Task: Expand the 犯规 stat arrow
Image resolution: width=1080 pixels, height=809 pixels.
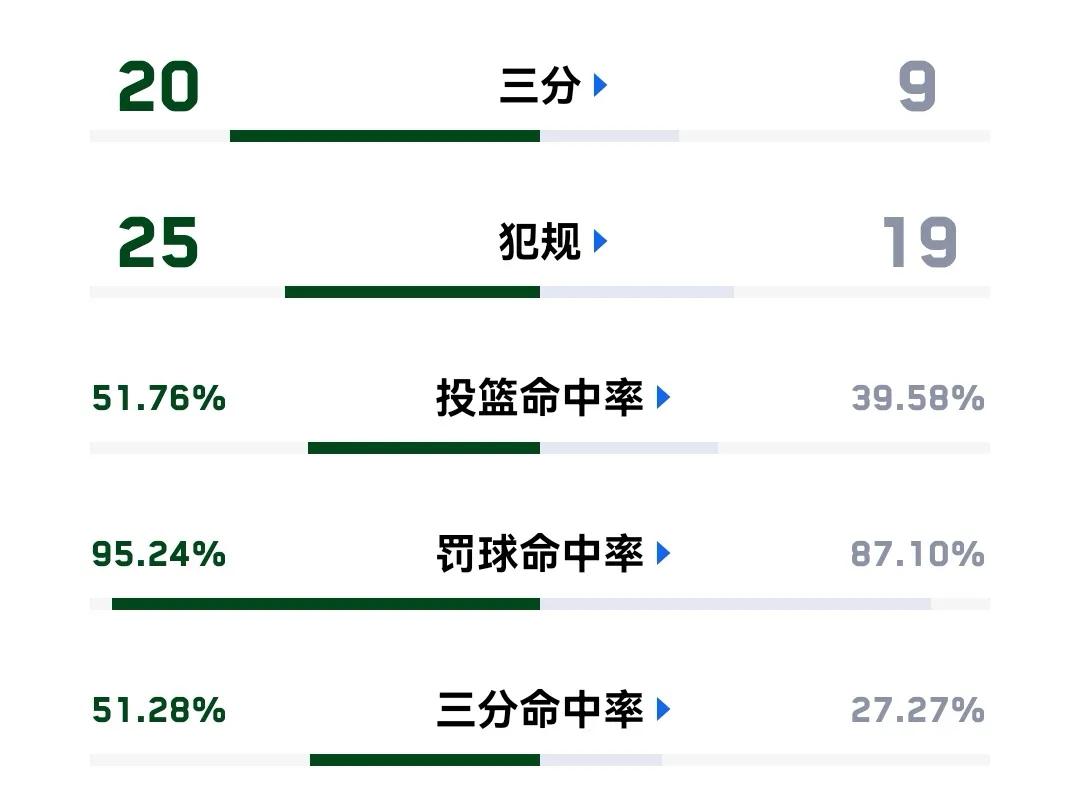Action: click(600, 242)
